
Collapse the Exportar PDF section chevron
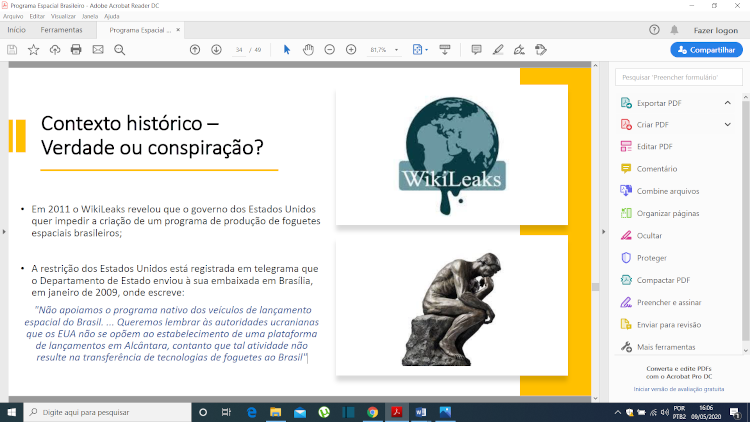pyautogui.click(x=728, y=103)
